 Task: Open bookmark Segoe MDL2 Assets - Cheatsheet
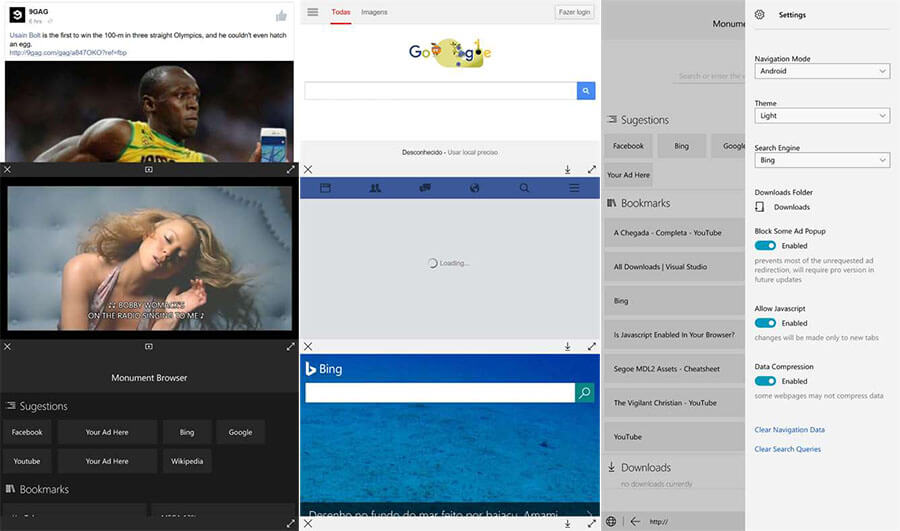coord(674,369)
